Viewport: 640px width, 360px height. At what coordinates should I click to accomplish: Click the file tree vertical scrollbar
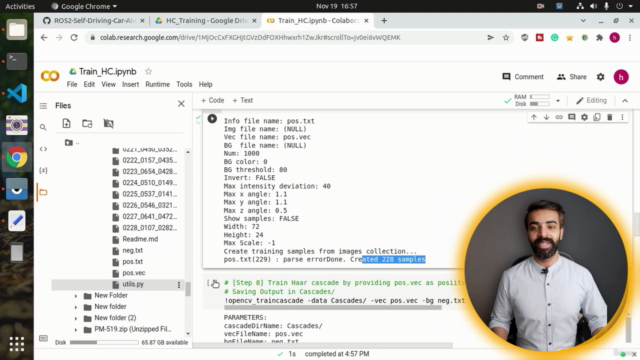click(x=188, y=288)
